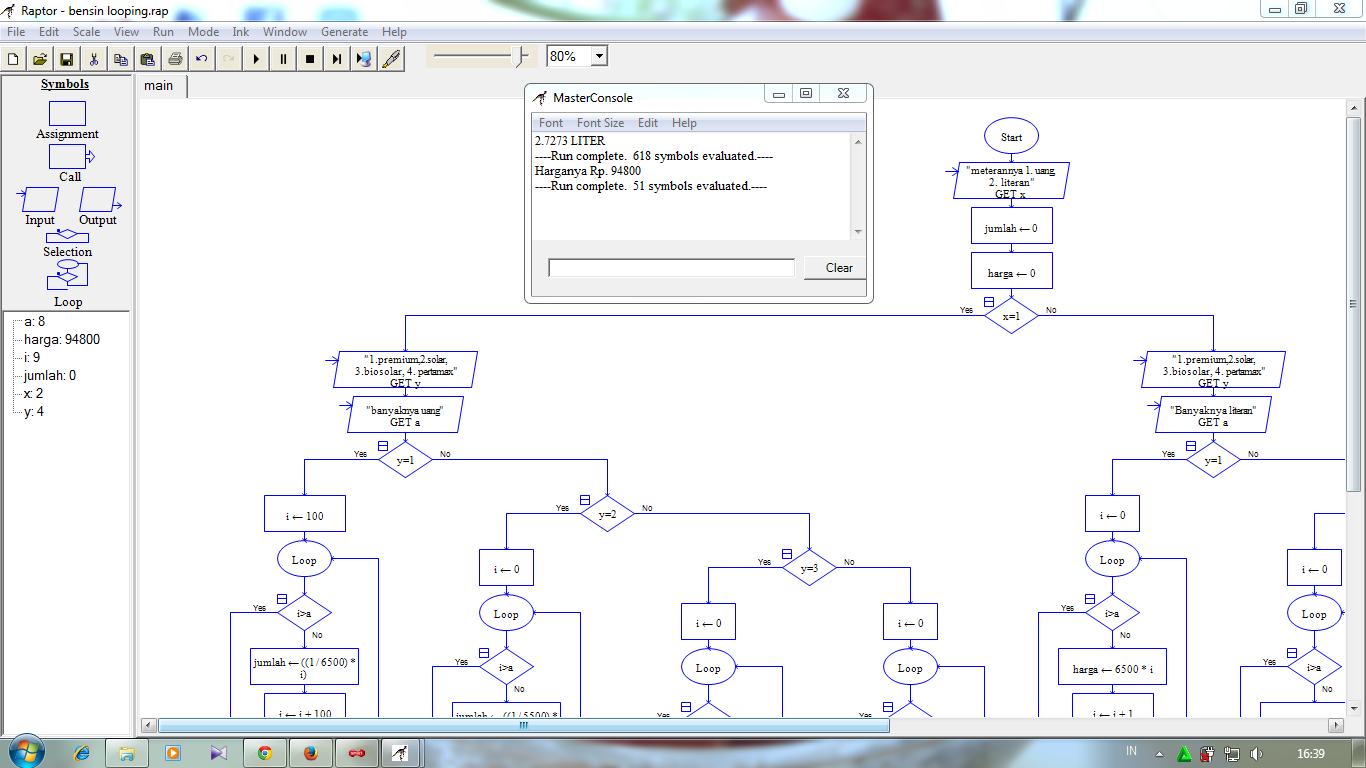Image resolution: width=1366 pixels, height=768 pixels.
Task: Select the Assignment symbol
Action: 67,113
